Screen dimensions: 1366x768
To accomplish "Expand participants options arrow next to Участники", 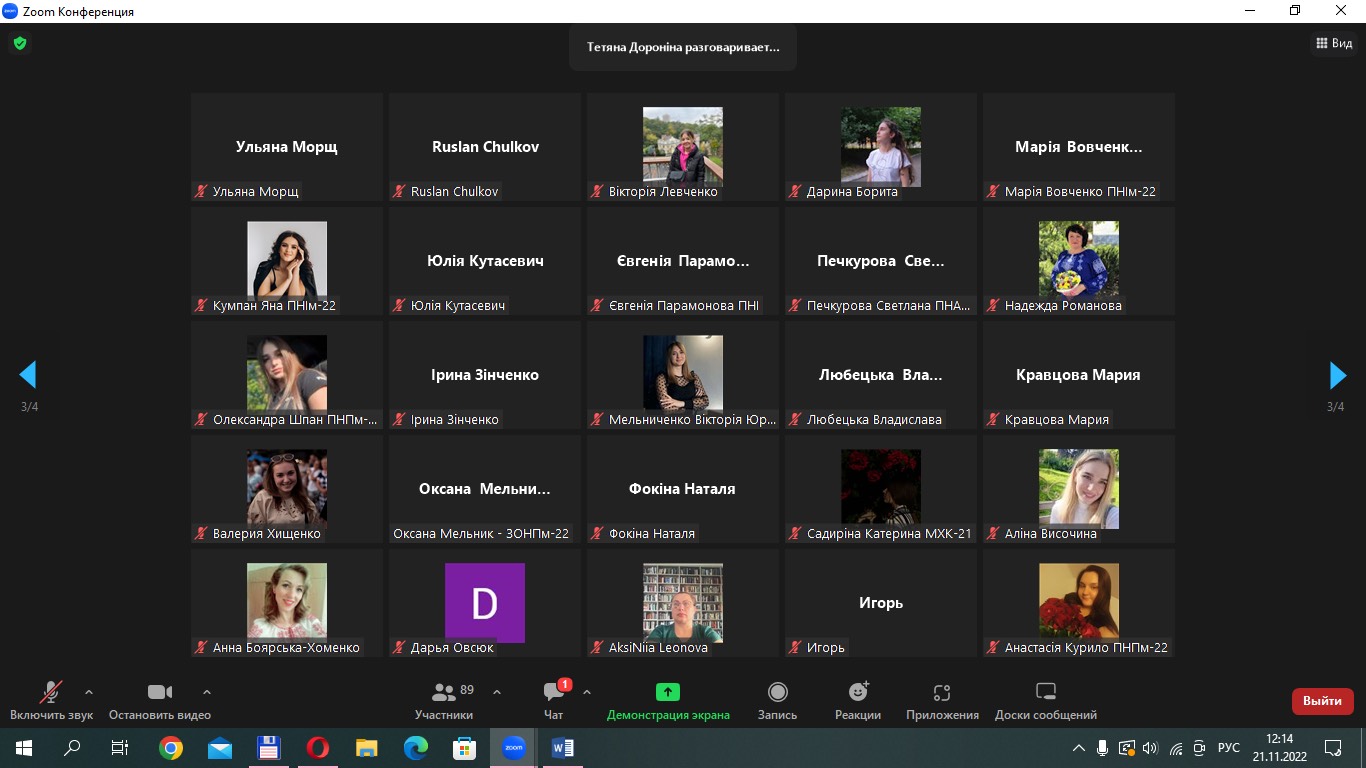I will click(x=497, y=691).
